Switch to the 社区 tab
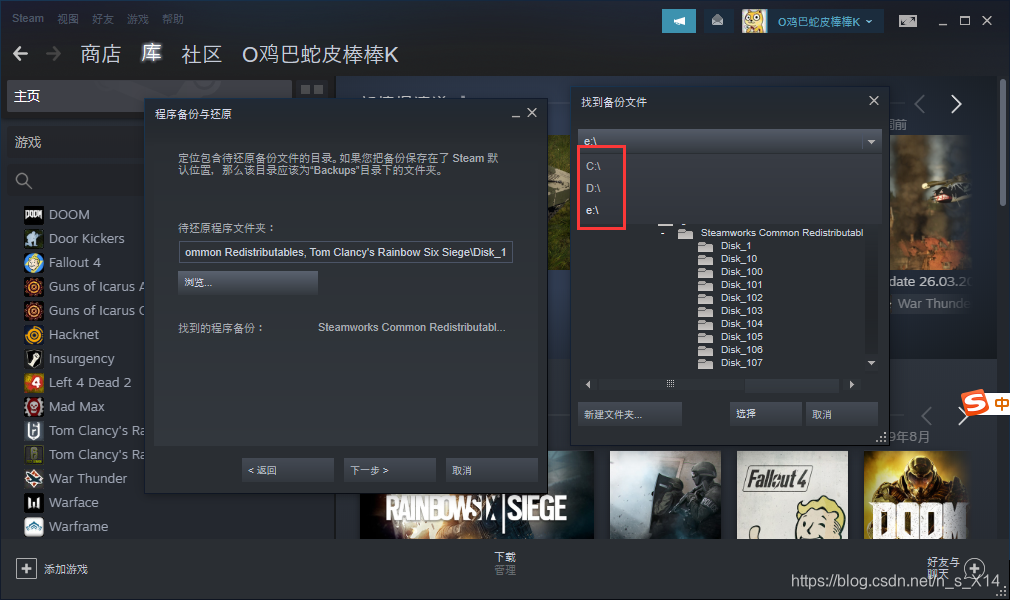The width and height of the screenshot is (1010, 600). [x=202, y=54]
